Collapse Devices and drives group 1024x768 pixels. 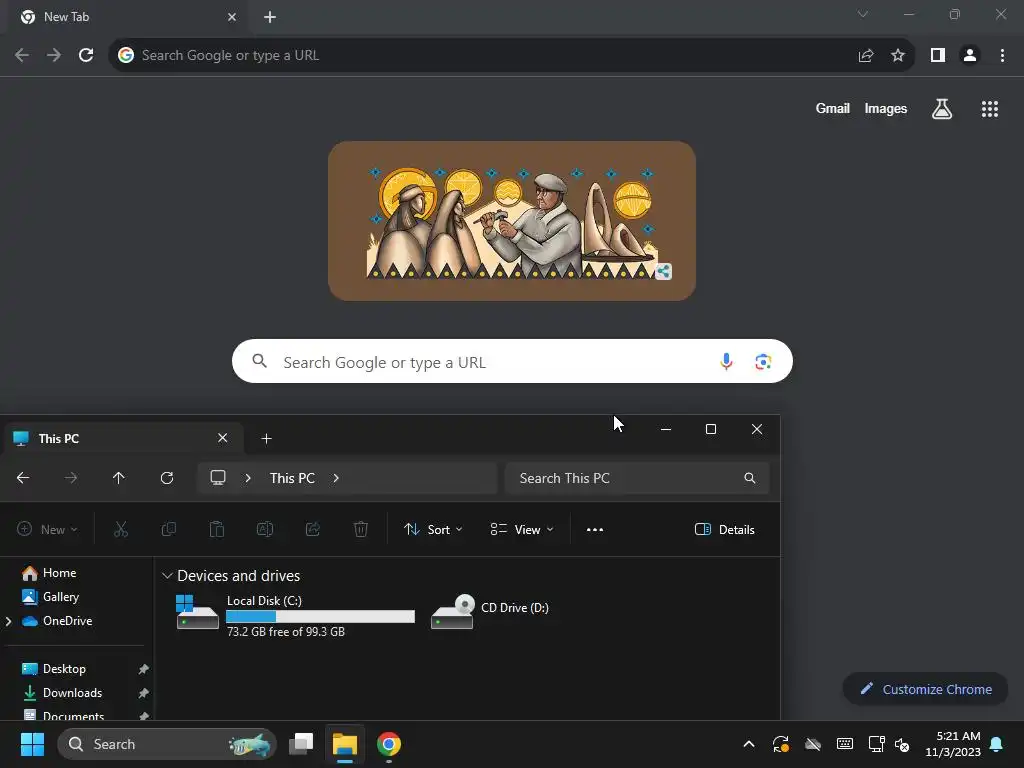pos(167,576)
